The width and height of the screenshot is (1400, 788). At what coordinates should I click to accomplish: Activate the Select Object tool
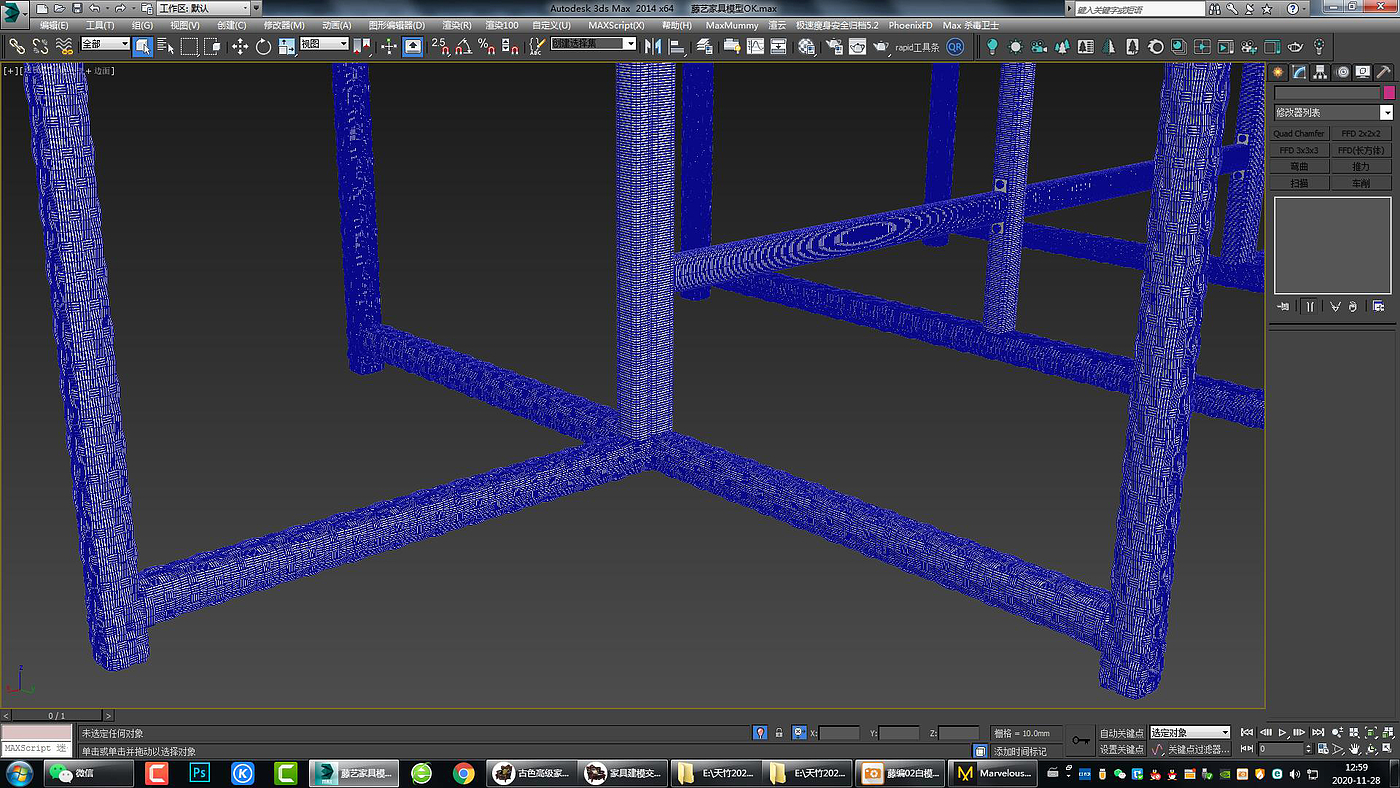pyautogui.click(x=143, y=46)
